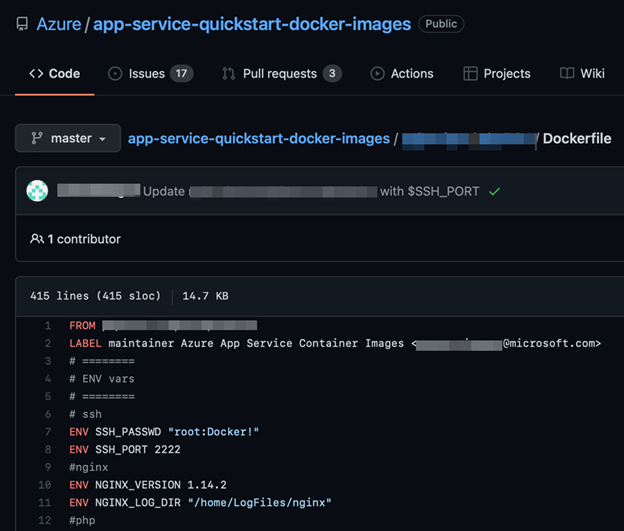This screenshot has width=624, height=531.
Task: Click the commit author avatar
Action: click(37, 191)
